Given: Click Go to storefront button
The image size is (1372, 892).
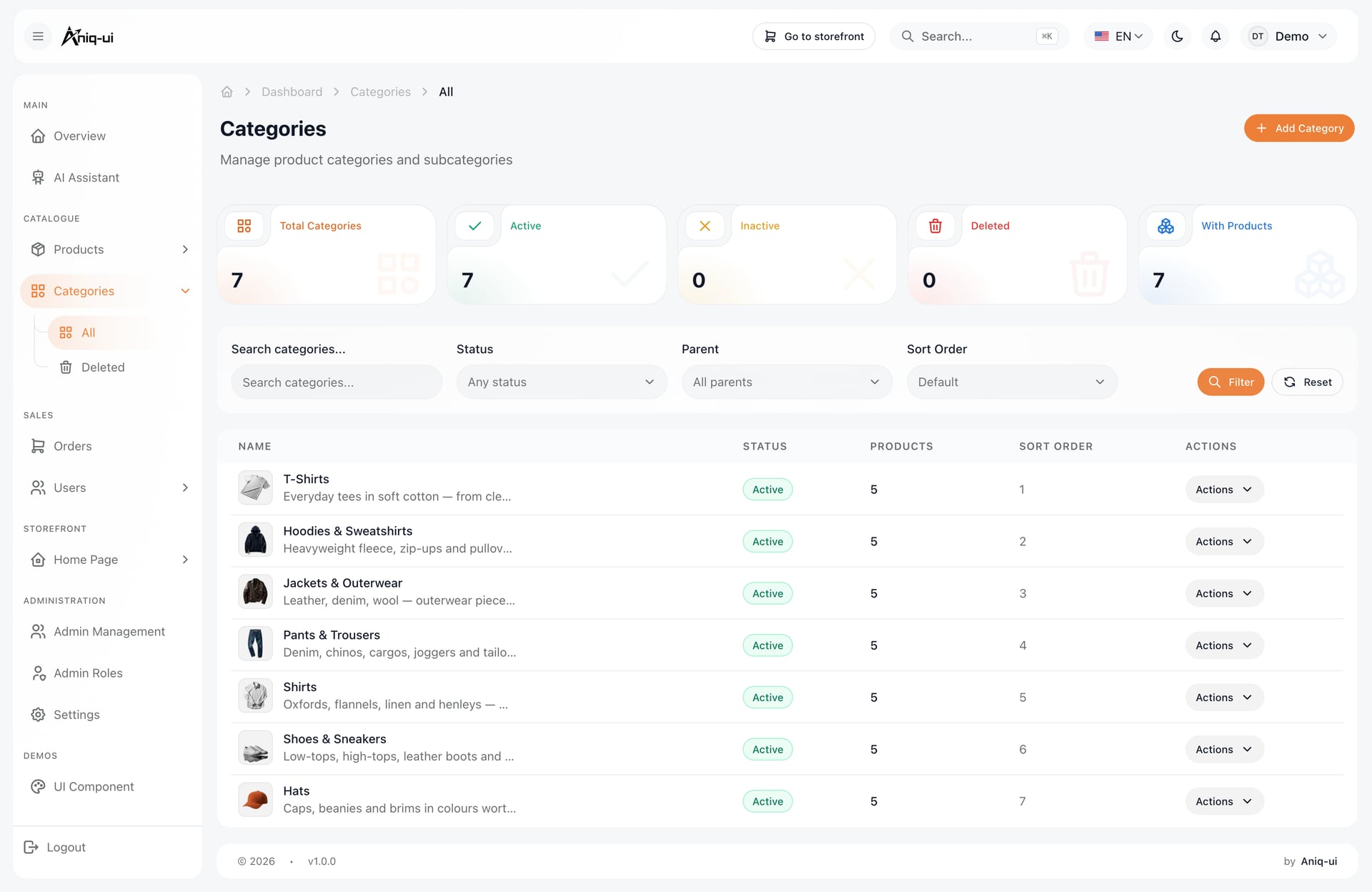Looking at the screenshot, I should [814, 36].
